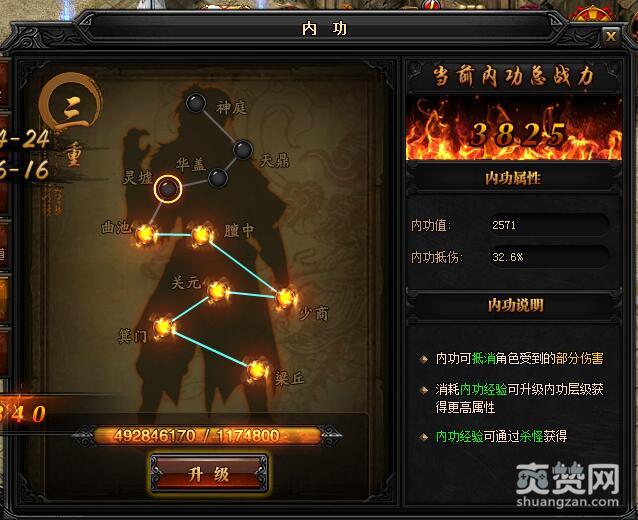Screen dimensions: 638x520
Task: Select the 梁丘 acupoint orb
Action: click(x=257, y=370)
